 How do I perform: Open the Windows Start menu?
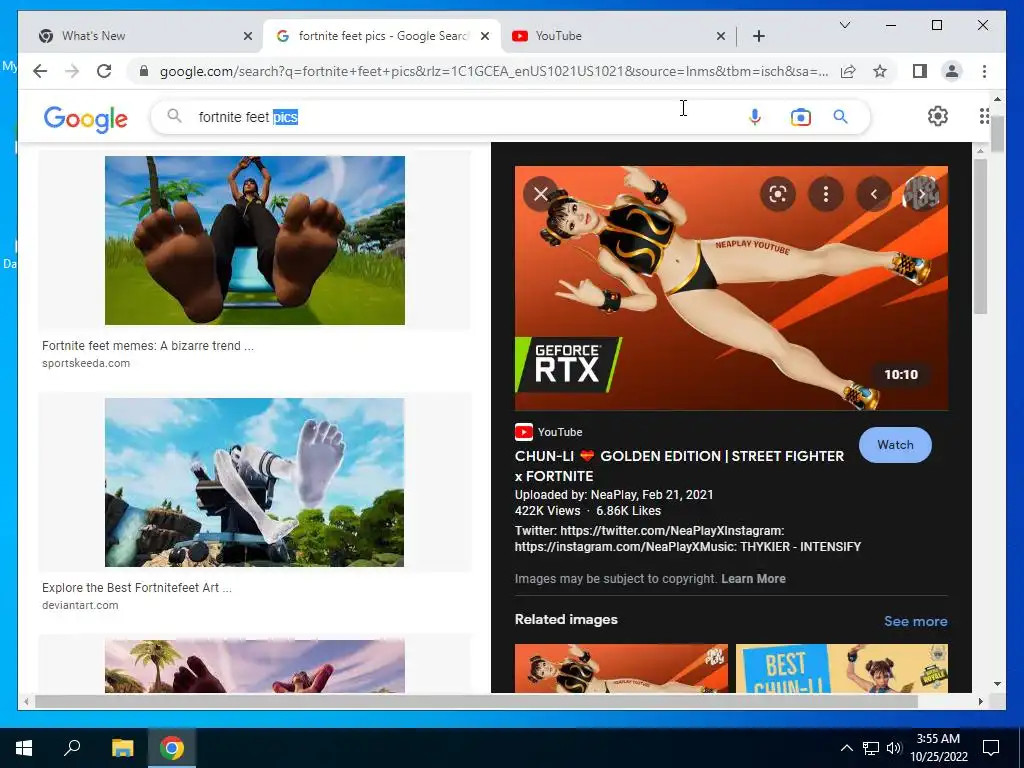[x=24, y=748]
